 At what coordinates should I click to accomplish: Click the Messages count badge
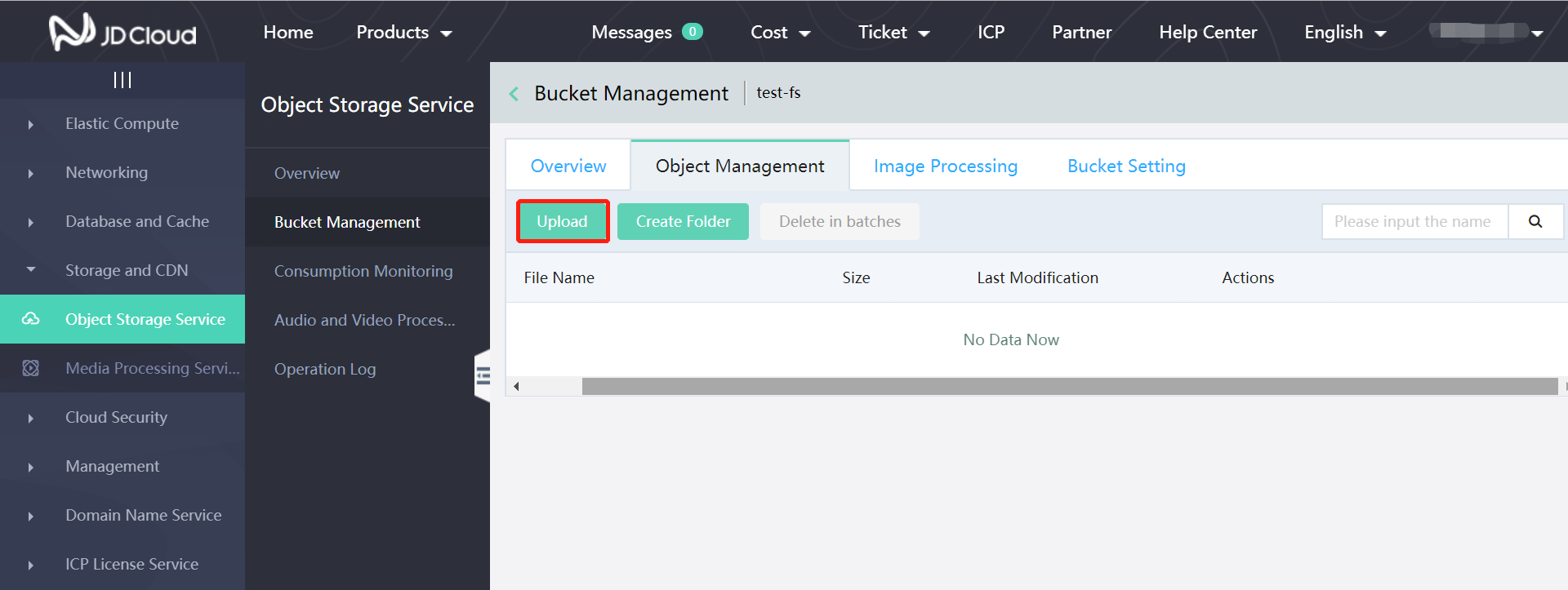(693, 32)
